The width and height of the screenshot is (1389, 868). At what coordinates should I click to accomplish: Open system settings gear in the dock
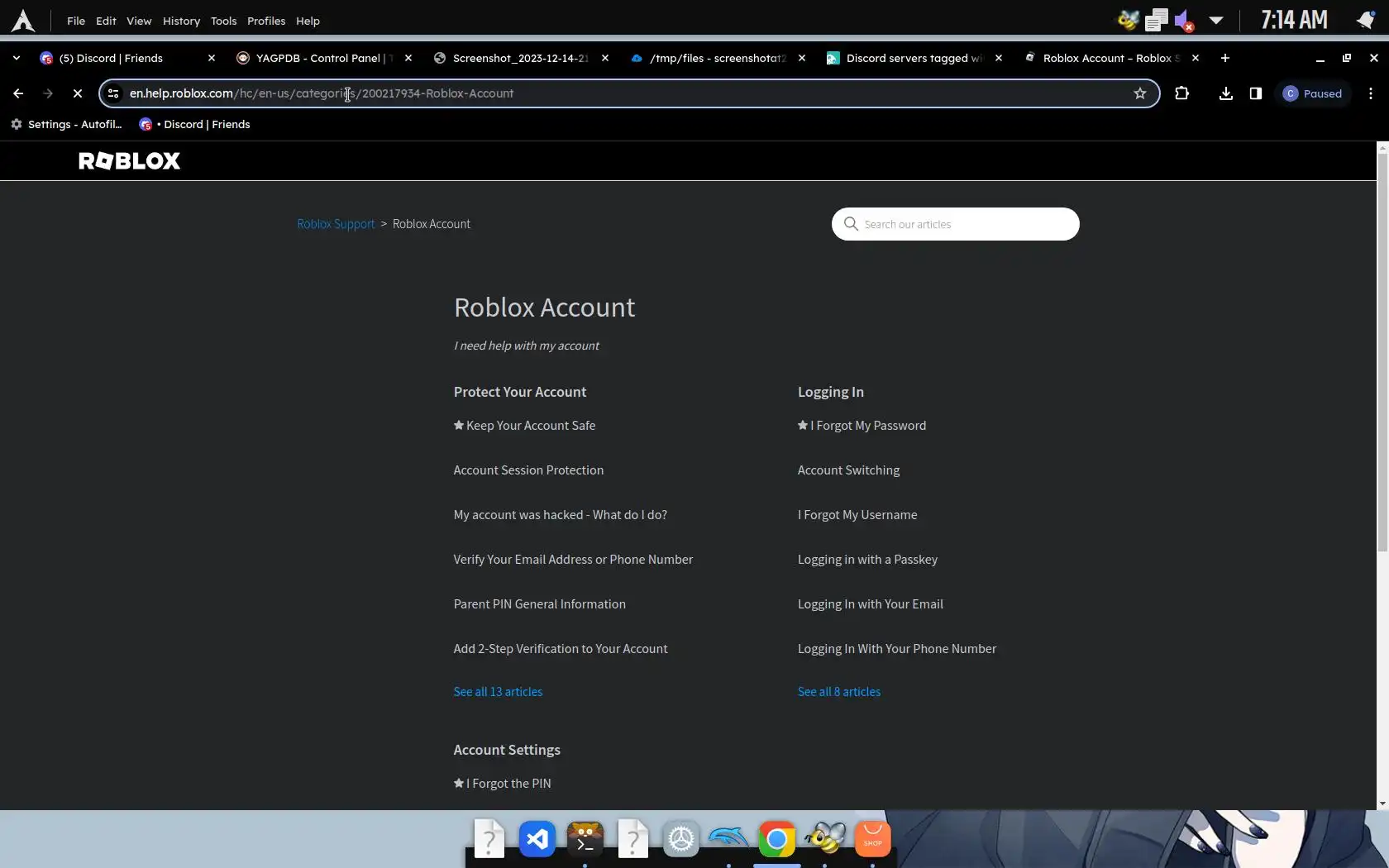click(681, 839)
